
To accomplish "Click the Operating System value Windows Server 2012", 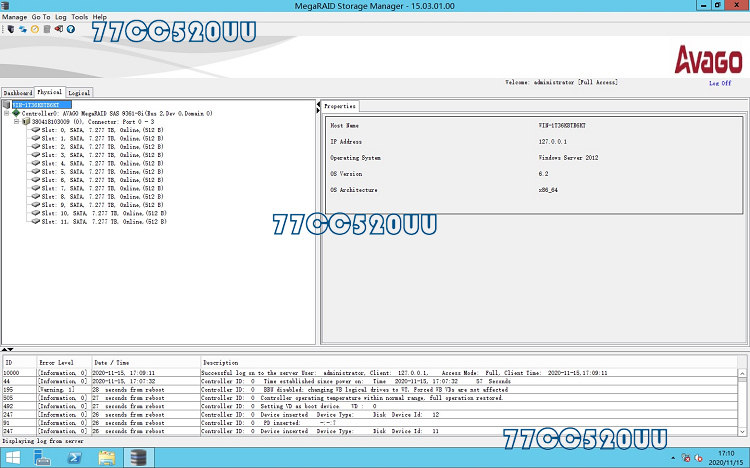I will point(568,157).
